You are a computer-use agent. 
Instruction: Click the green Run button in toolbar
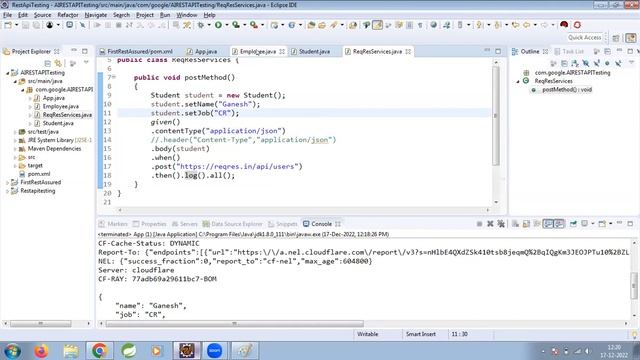(218, 25)
